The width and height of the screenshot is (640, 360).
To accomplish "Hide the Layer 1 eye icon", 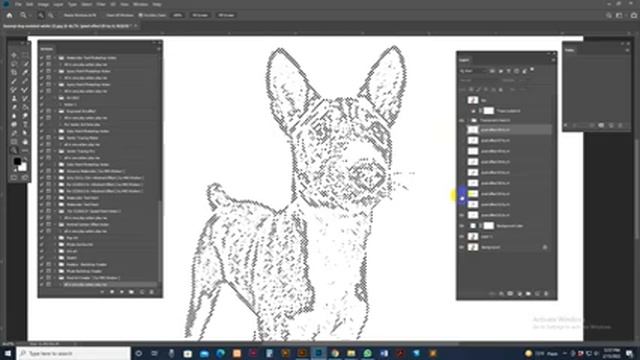I will point(462,237).
